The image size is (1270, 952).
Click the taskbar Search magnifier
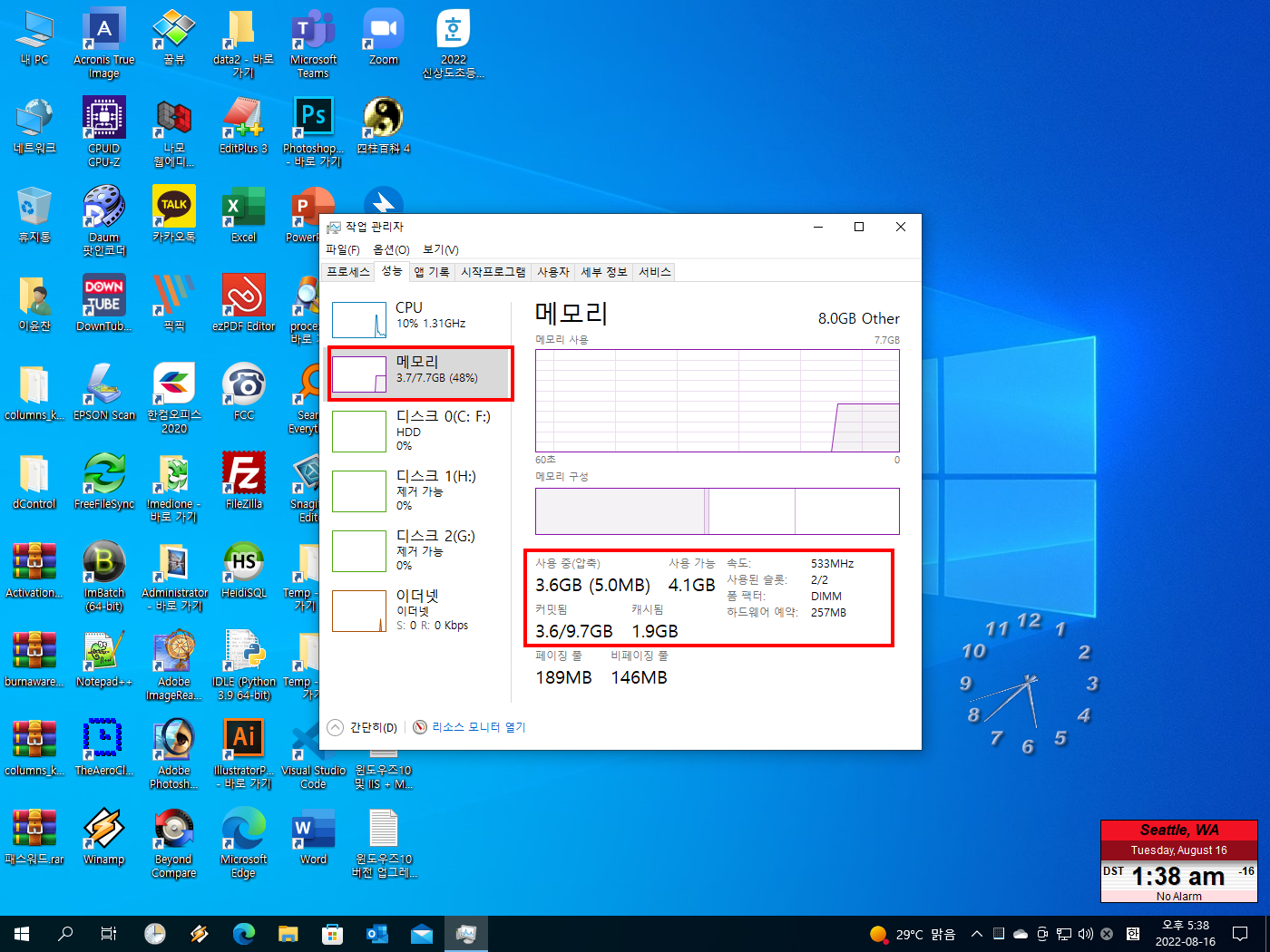tap(65, 934)
